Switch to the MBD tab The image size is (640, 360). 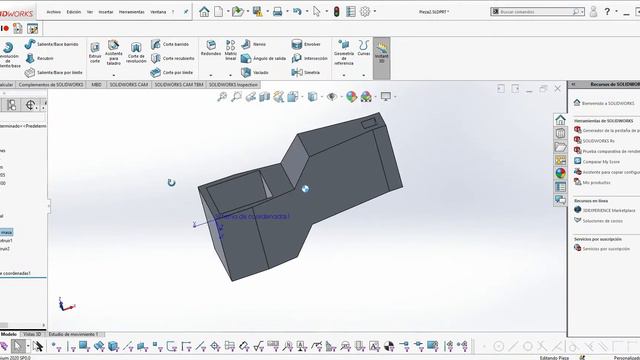click(96, 84)
